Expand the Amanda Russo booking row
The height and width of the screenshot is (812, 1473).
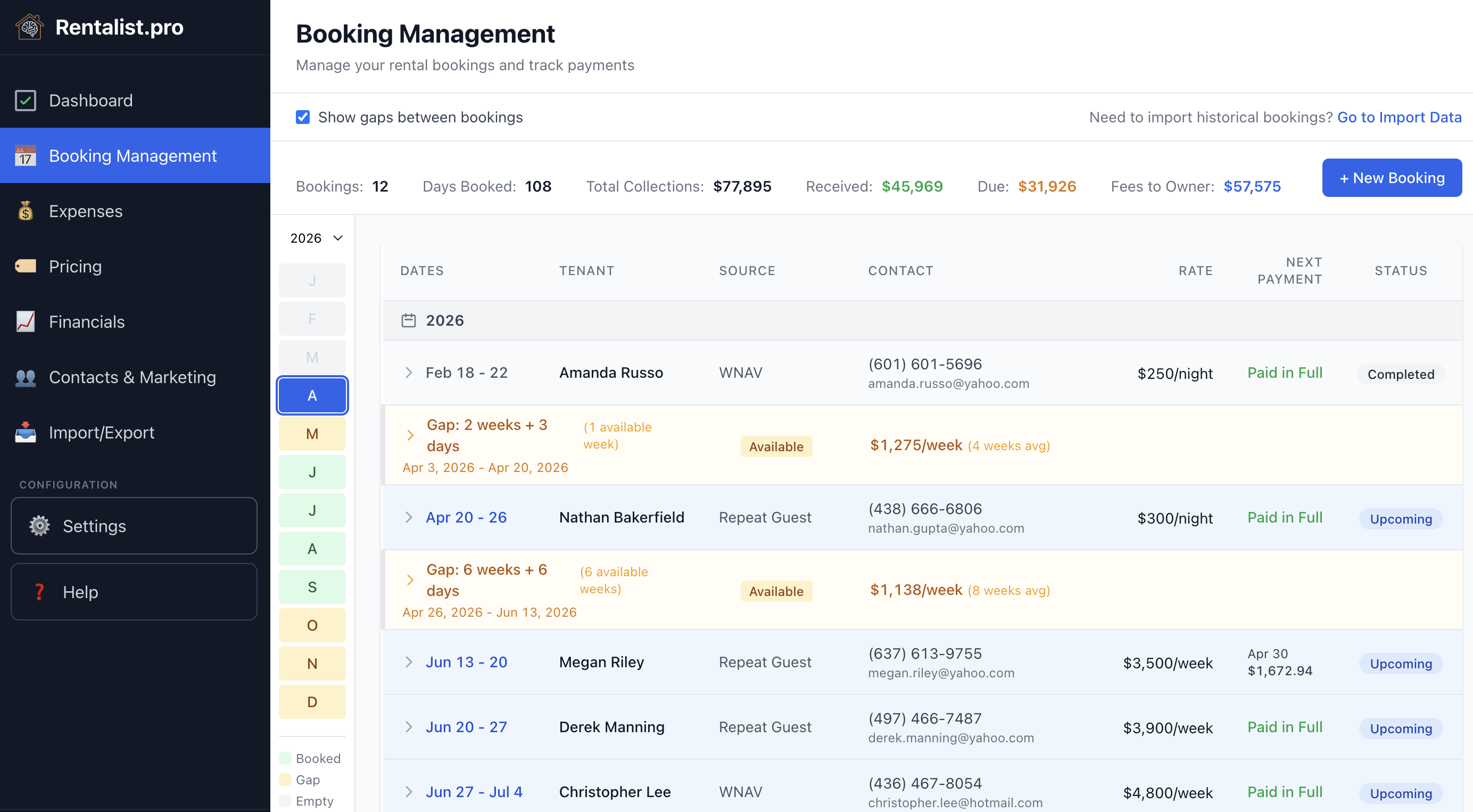click(x=409, y=372)
